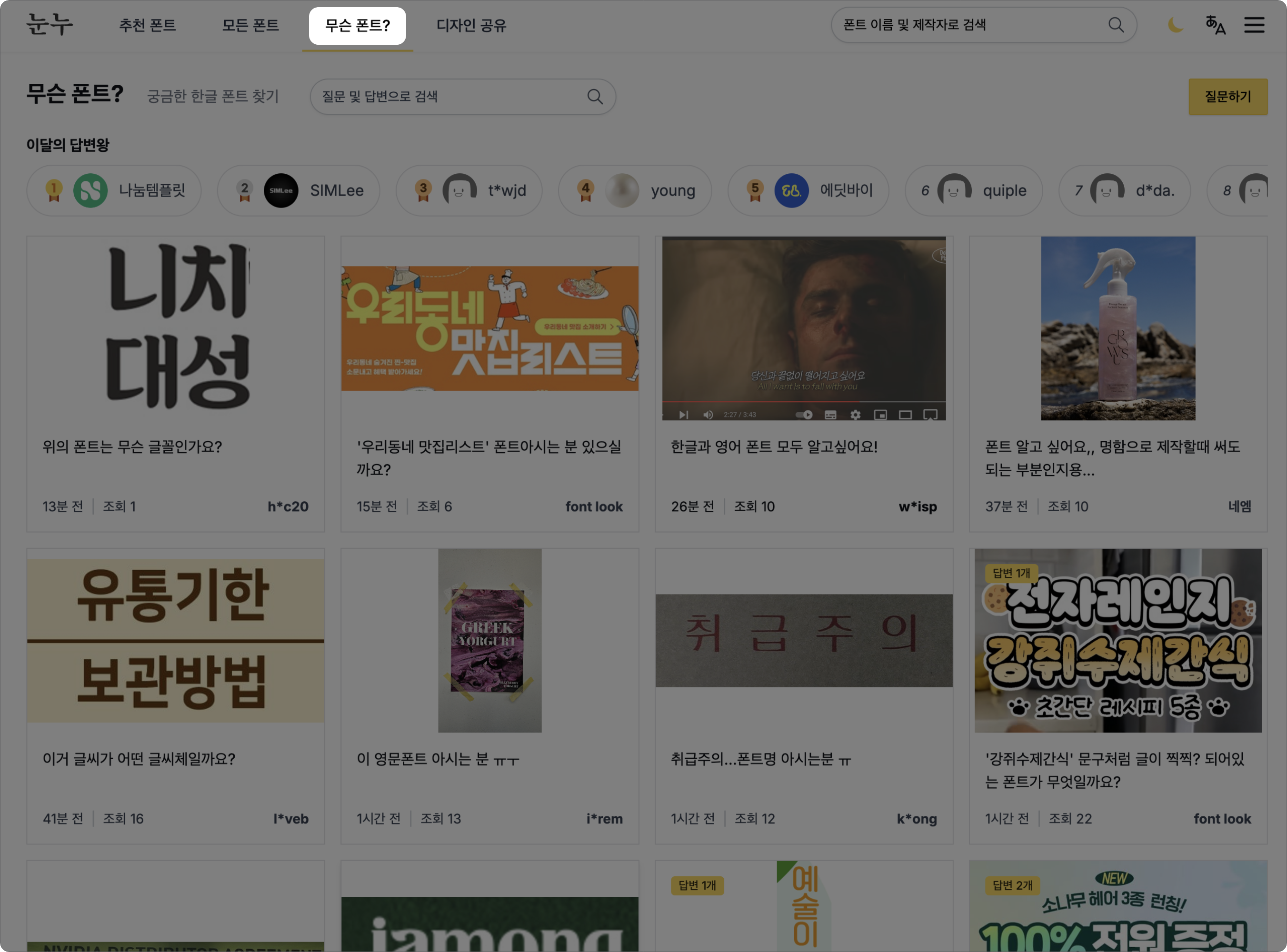Open the video screenshot question thumbnail

[804, 328]
